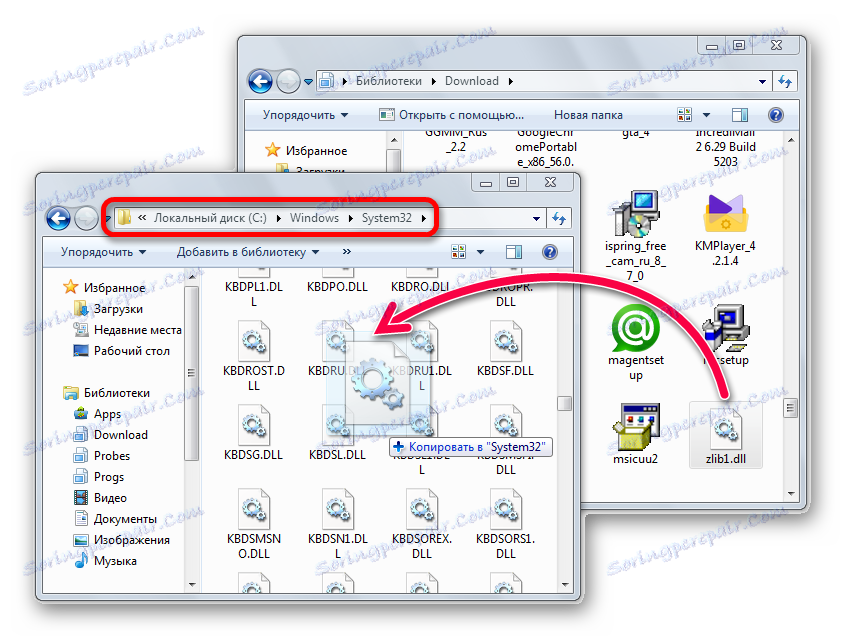Toggle the preview pane in System32 window
The height and width of the screenshot is (637, 844).
(x=515, y=252)
